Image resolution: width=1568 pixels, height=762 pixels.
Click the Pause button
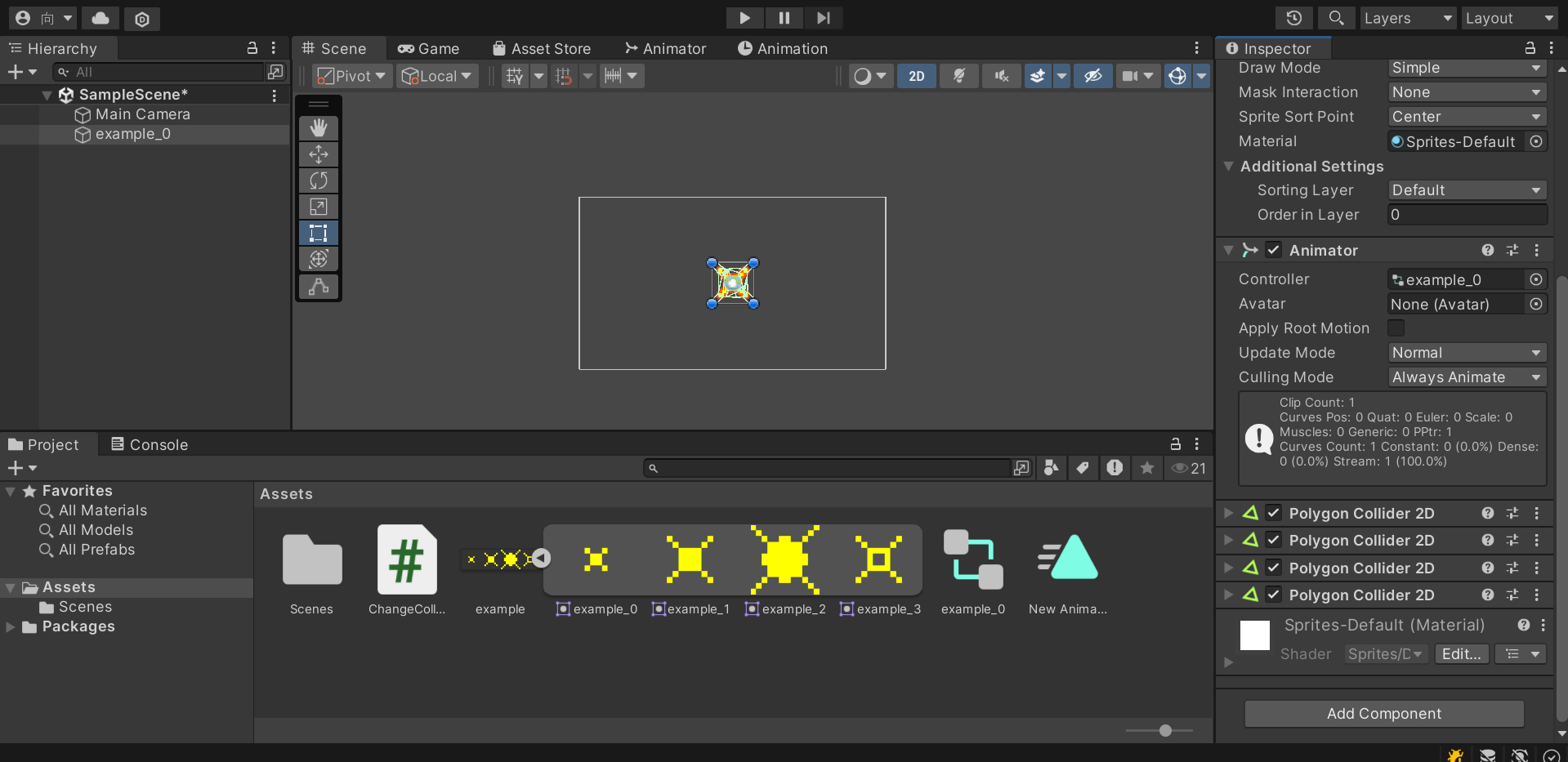tap(784, 18)
